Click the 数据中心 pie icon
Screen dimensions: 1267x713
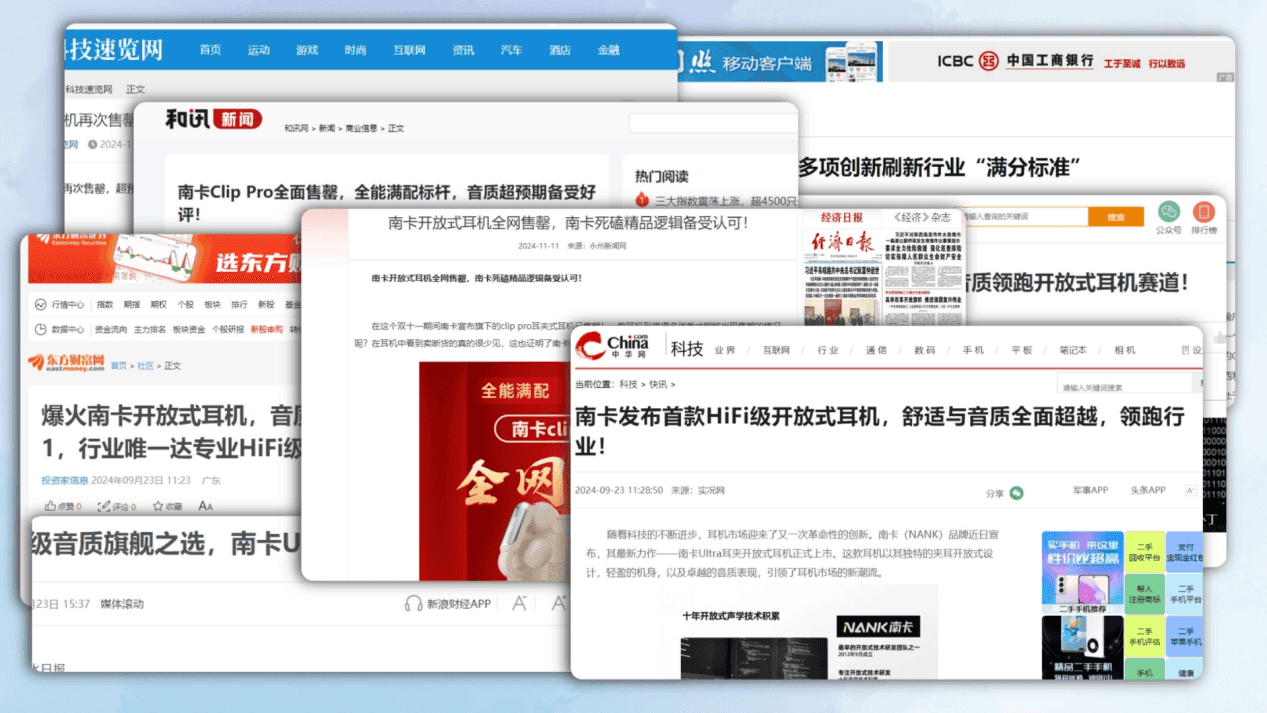[41, 329]
